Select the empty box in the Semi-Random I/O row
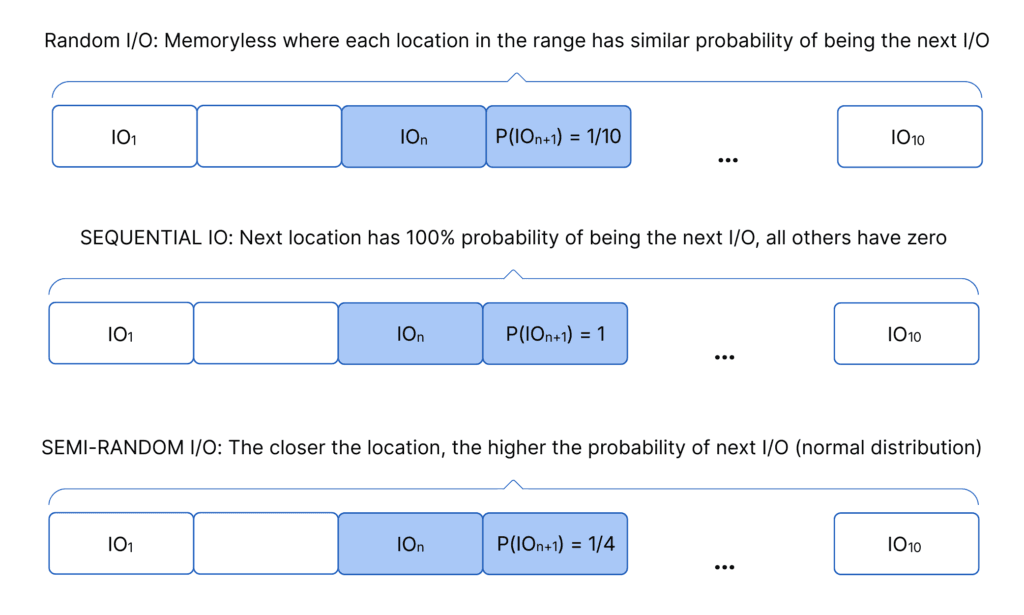This screenshot has height=615, width=1024. 265,544
